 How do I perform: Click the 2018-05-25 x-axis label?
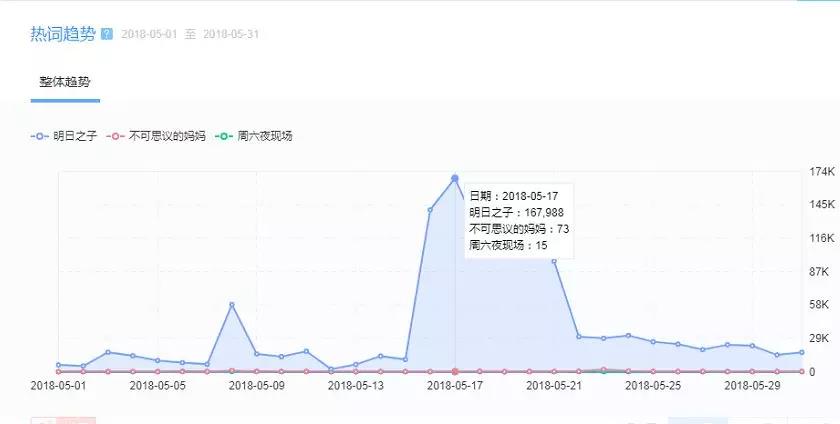click(653, 385)
